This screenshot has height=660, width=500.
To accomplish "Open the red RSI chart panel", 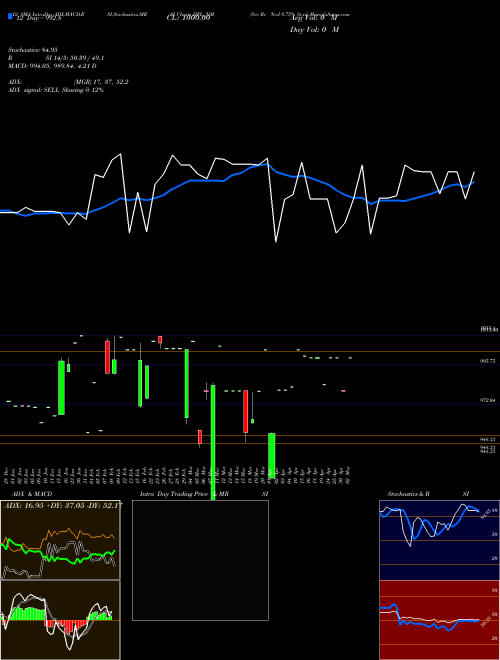I will tap(439, 620).
